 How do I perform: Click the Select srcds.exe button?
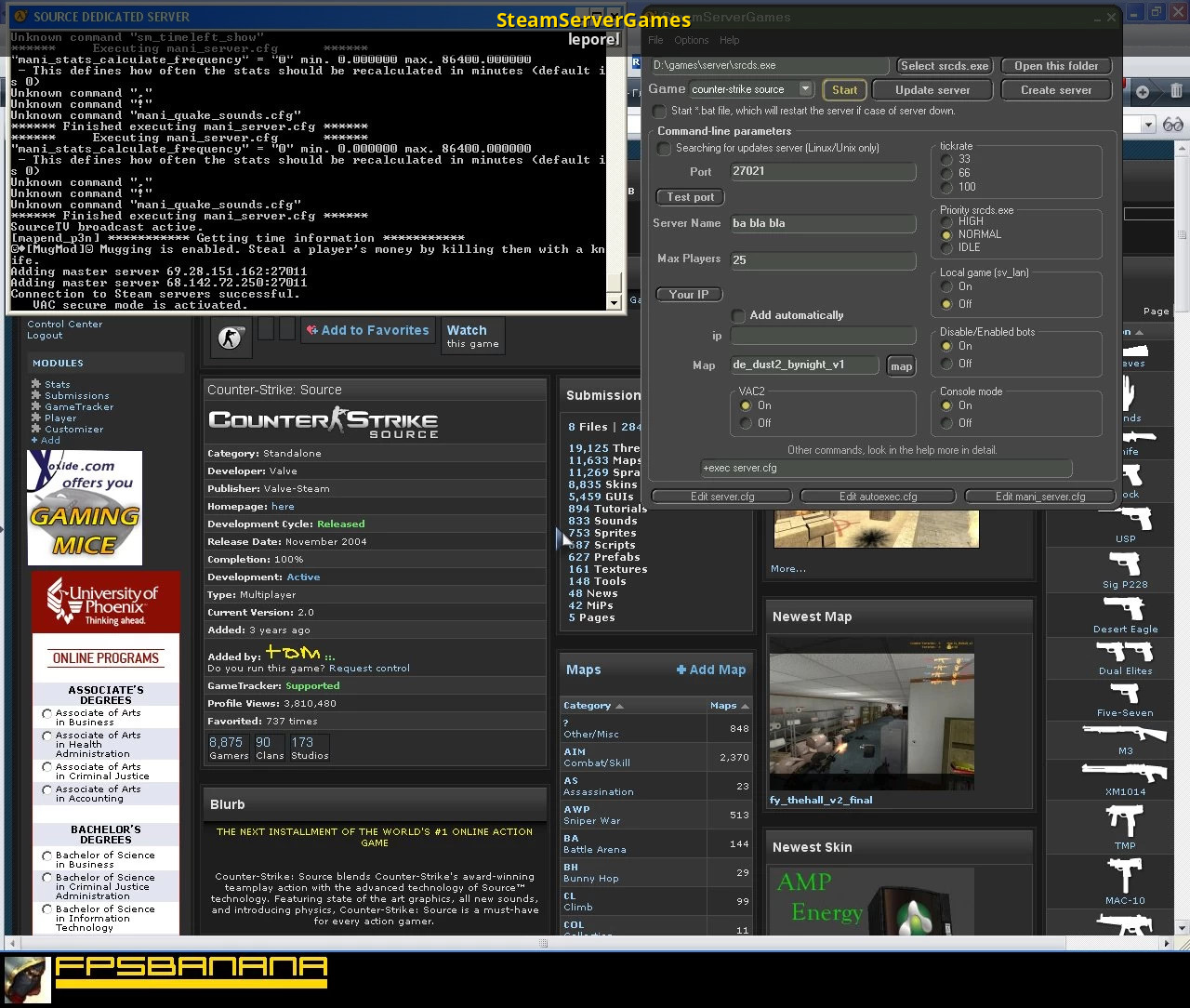(x=945, y=66)
